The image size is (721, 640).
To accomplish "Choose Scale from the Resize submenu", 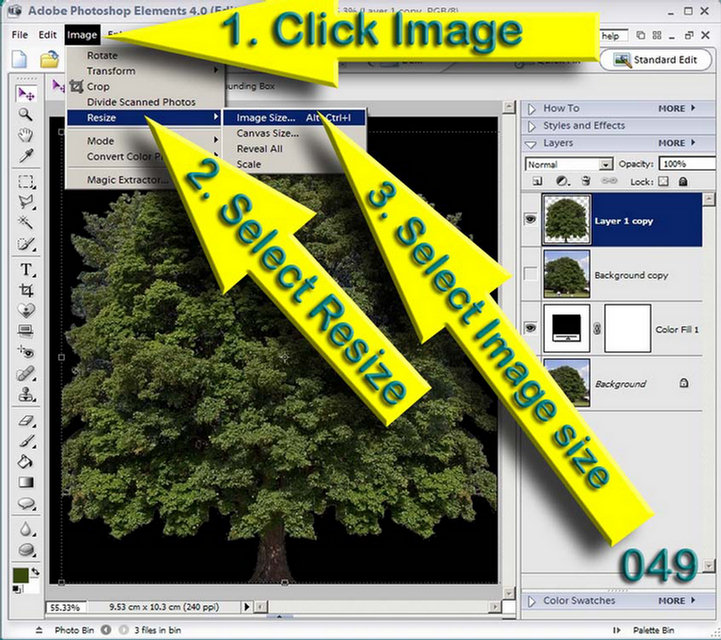I will (x=249, y=164).
